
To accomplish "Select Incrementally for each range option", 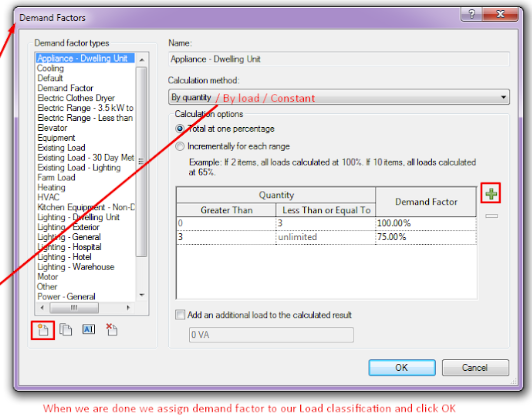I will (179, 146).
